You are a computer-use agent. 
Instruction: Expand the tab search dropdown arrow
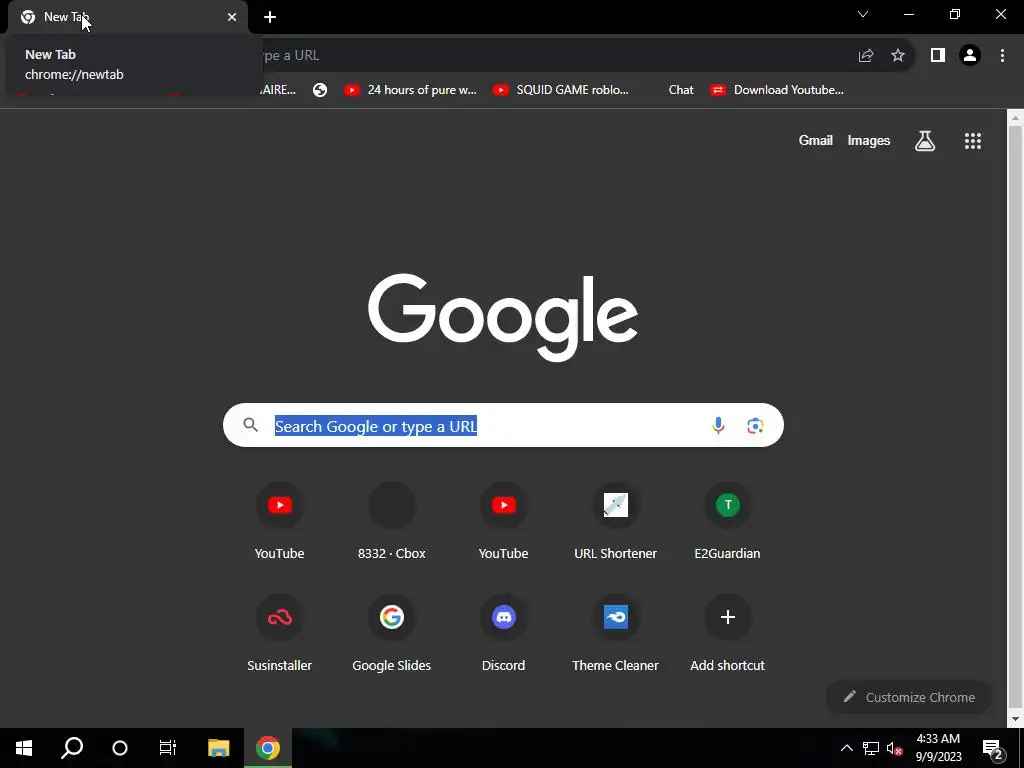tap(863, 14)
